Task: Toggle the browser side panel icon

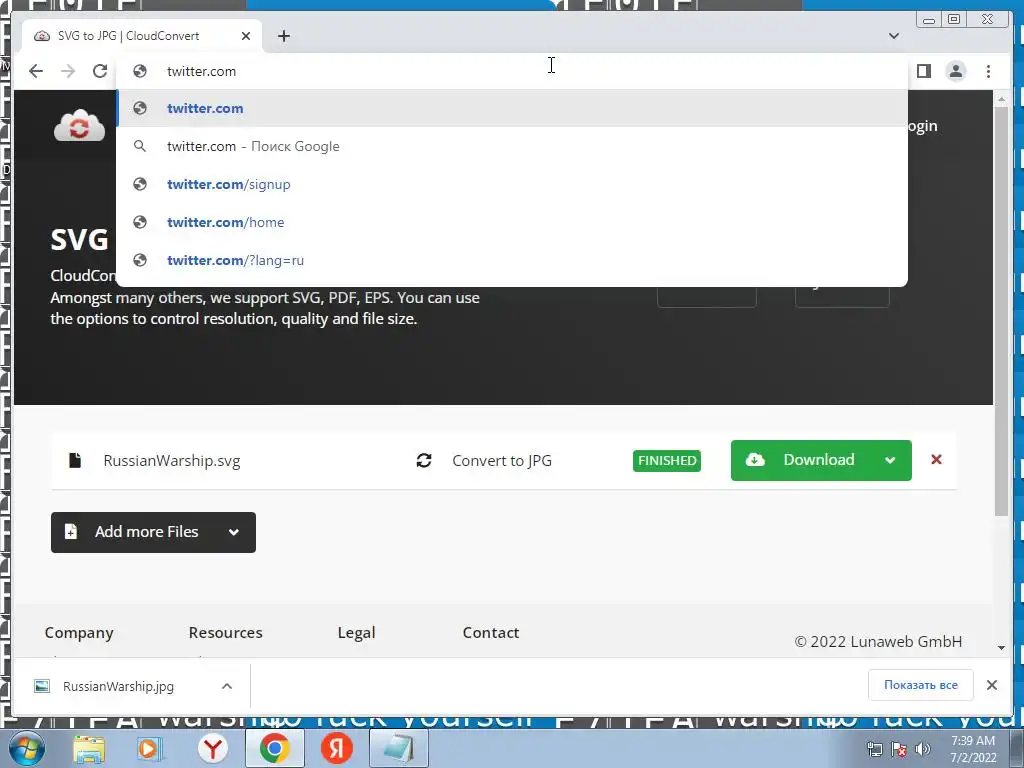Action: click(923, 71)
